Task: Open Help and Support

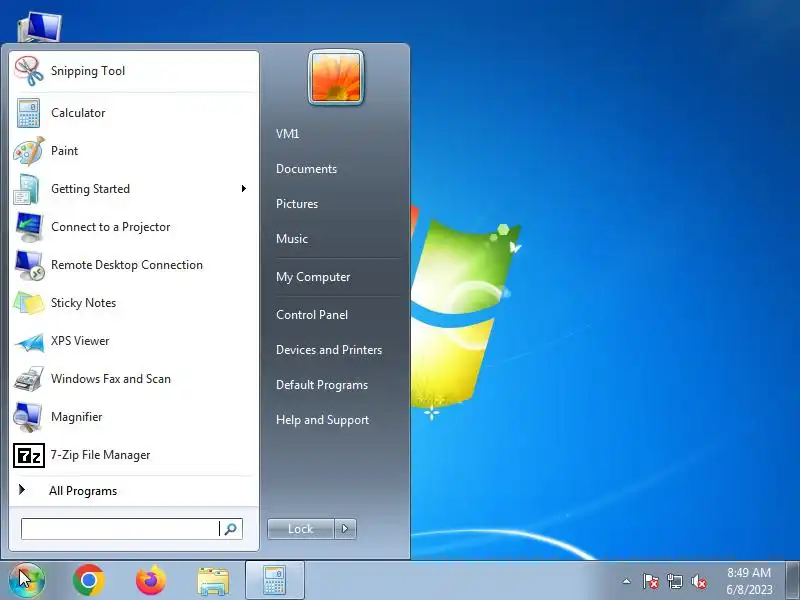Action: tap(322, 420)
